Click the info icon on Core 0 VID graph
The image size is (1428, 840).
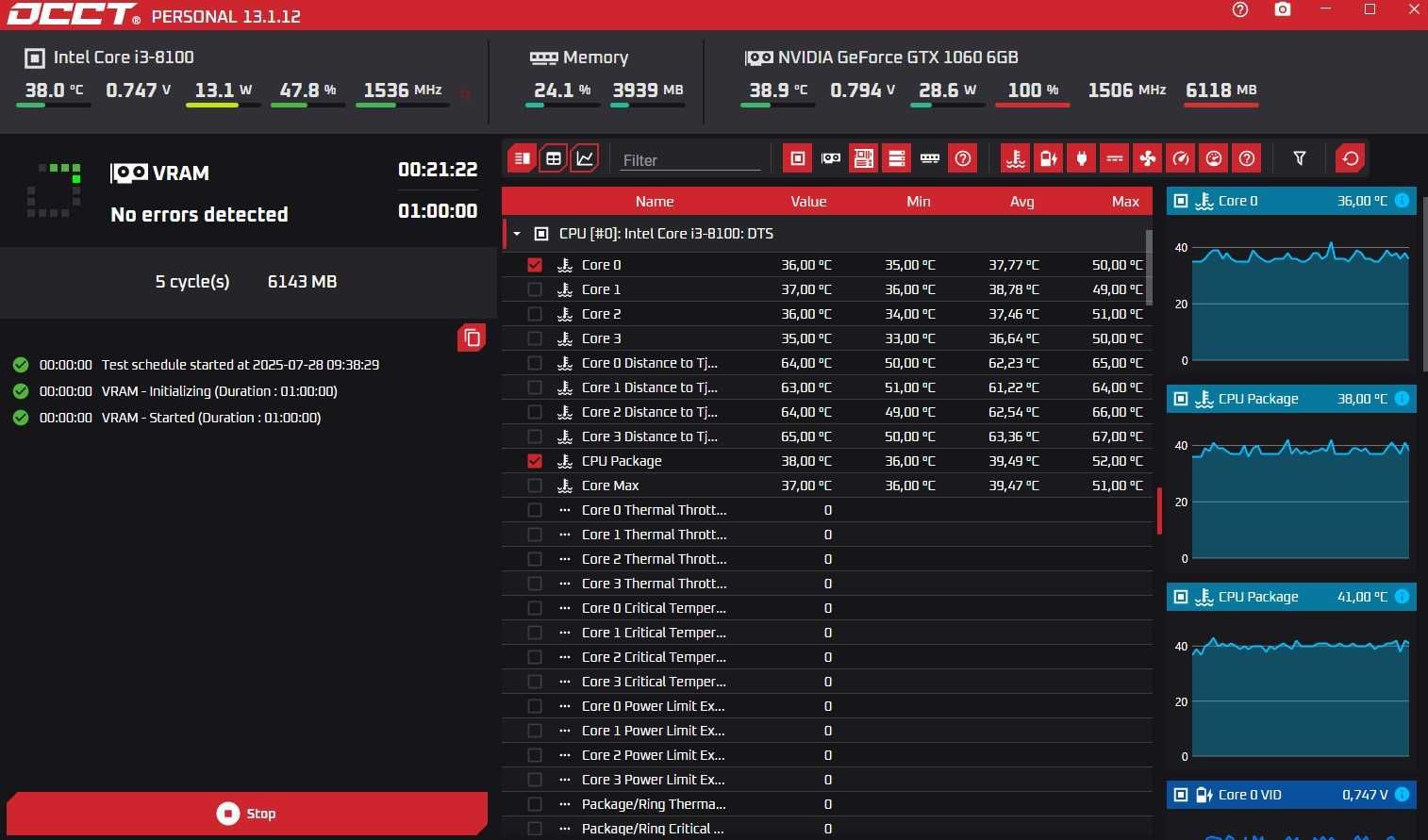coord(1402,794)
